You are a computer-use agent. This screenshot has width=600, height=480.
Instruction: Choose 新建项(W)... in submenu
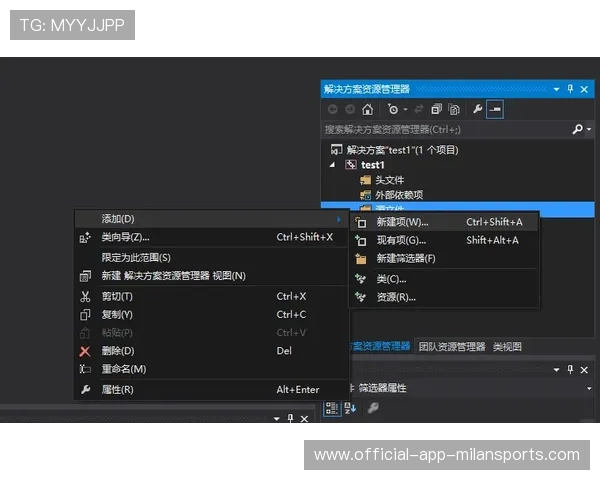444,222
